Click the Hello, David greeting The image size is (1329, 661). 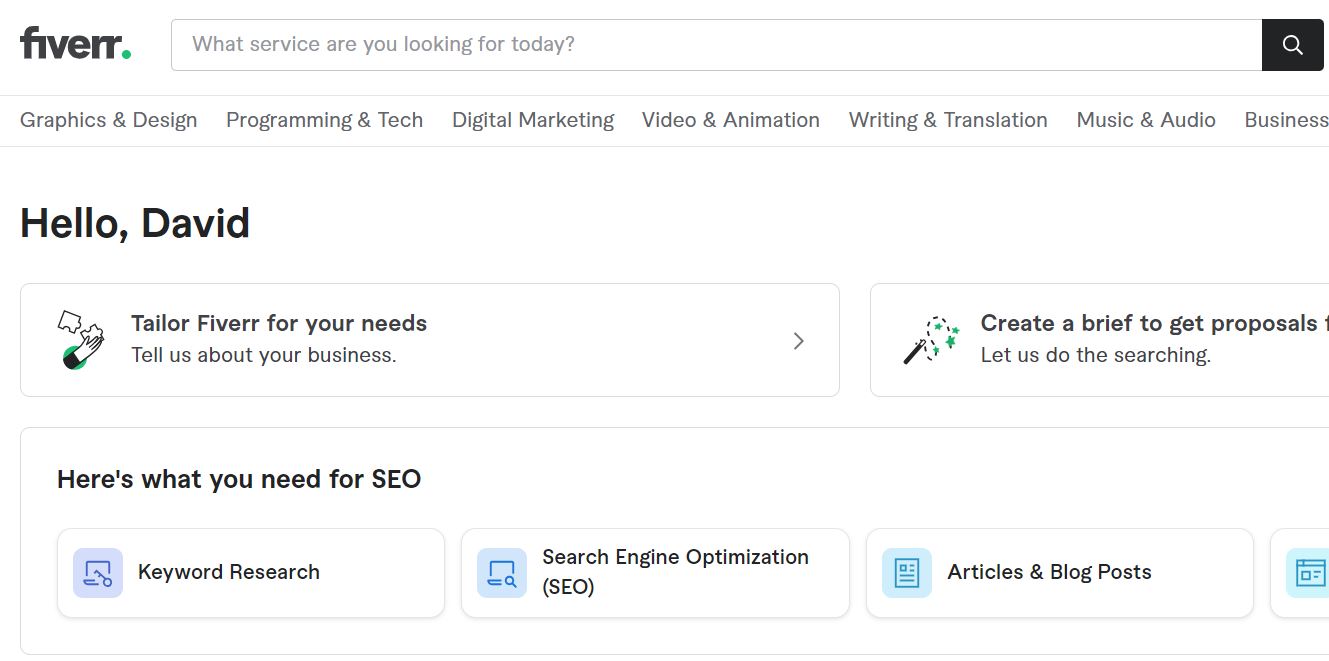pos(135,223)
